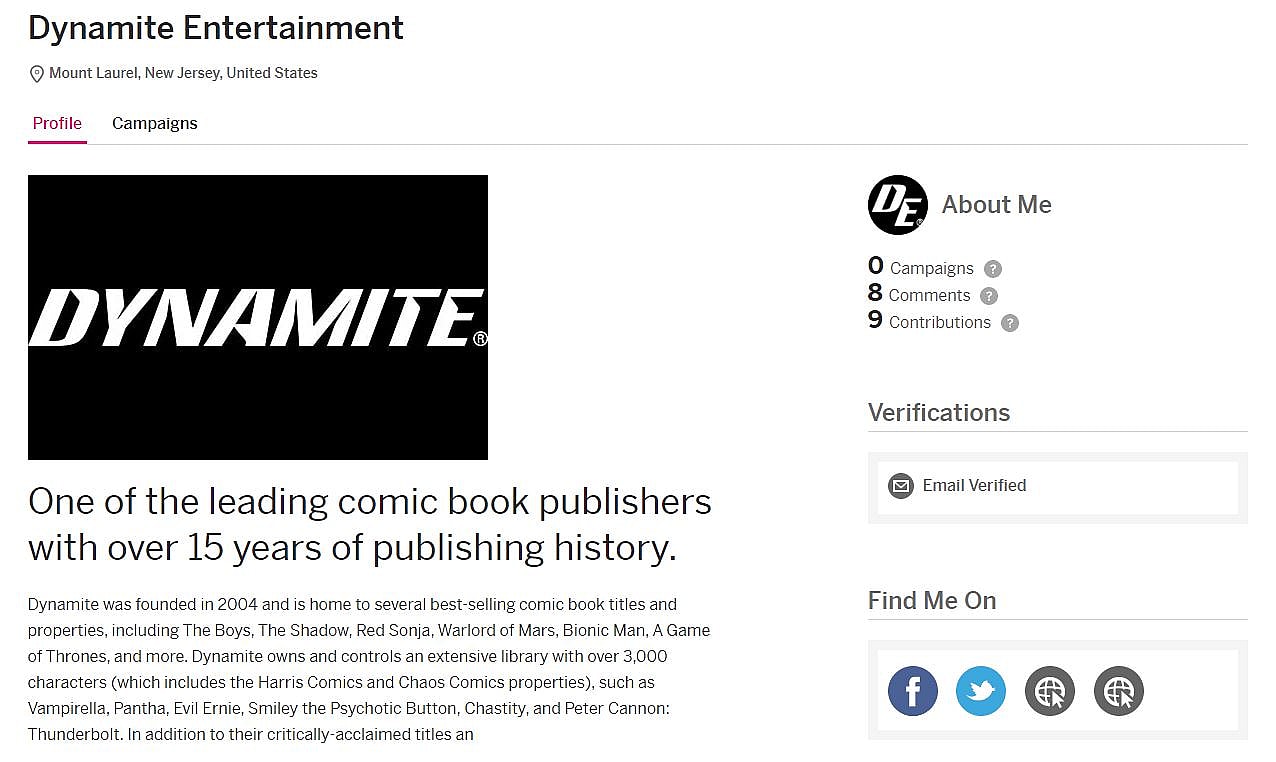Click the location pin icon
This screenshot has height=762, width=1276.
37,74
